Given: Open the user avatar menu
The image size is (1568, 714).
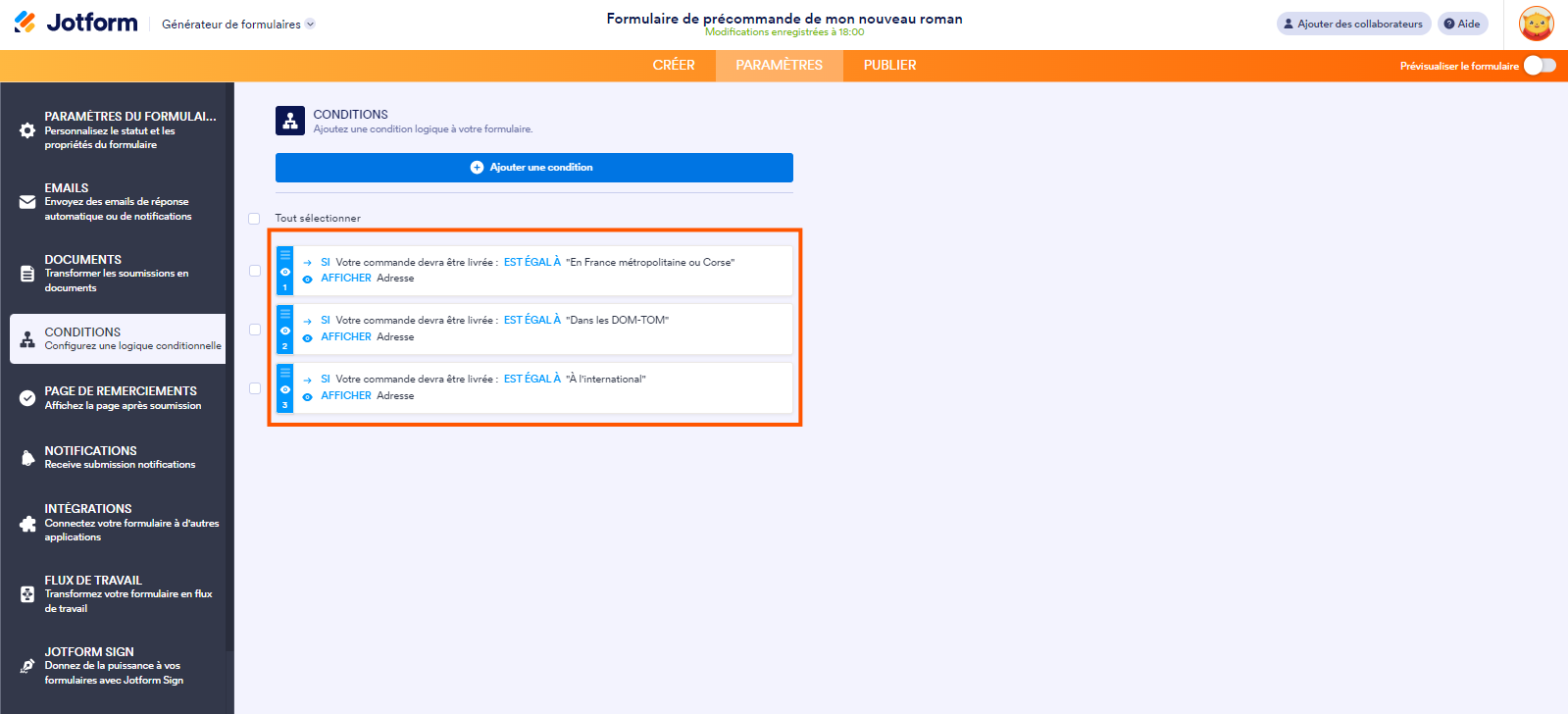Looking at the screenshot, I should point(1536,24).
